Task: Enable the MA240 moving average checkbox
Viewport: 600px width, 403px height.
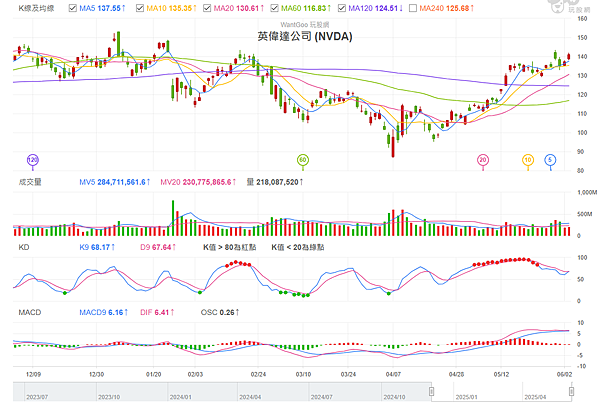Action: coord(413,8)
